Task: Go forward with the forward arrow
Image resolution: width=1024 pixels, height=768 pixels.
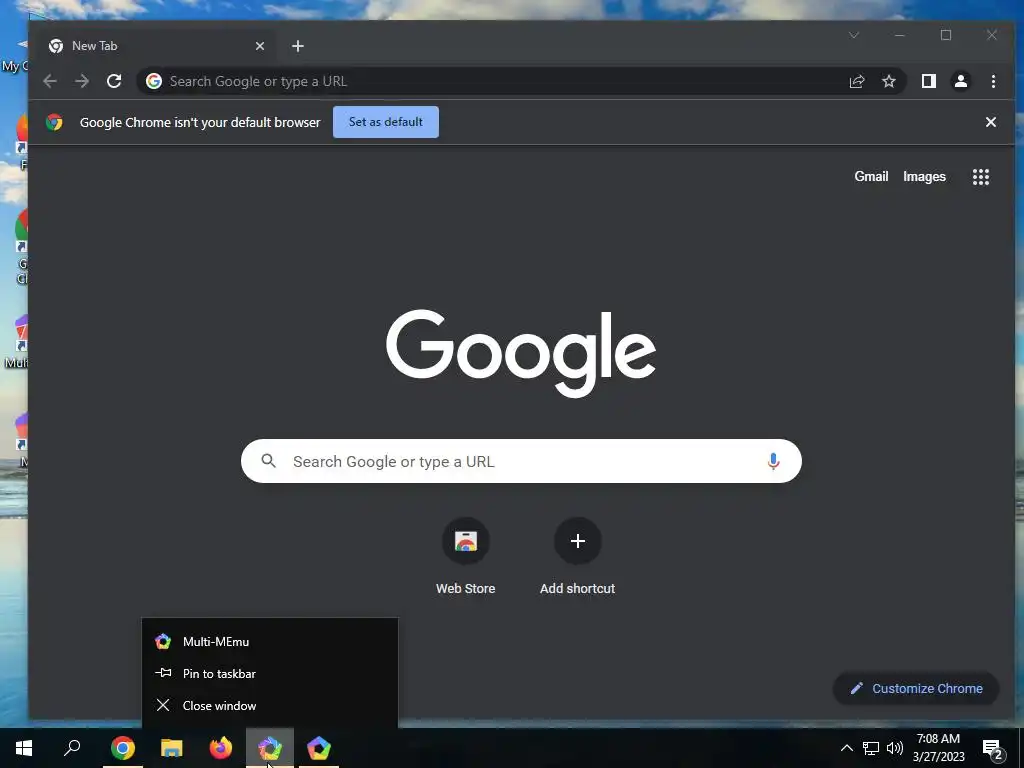Action: pos(82,81)
